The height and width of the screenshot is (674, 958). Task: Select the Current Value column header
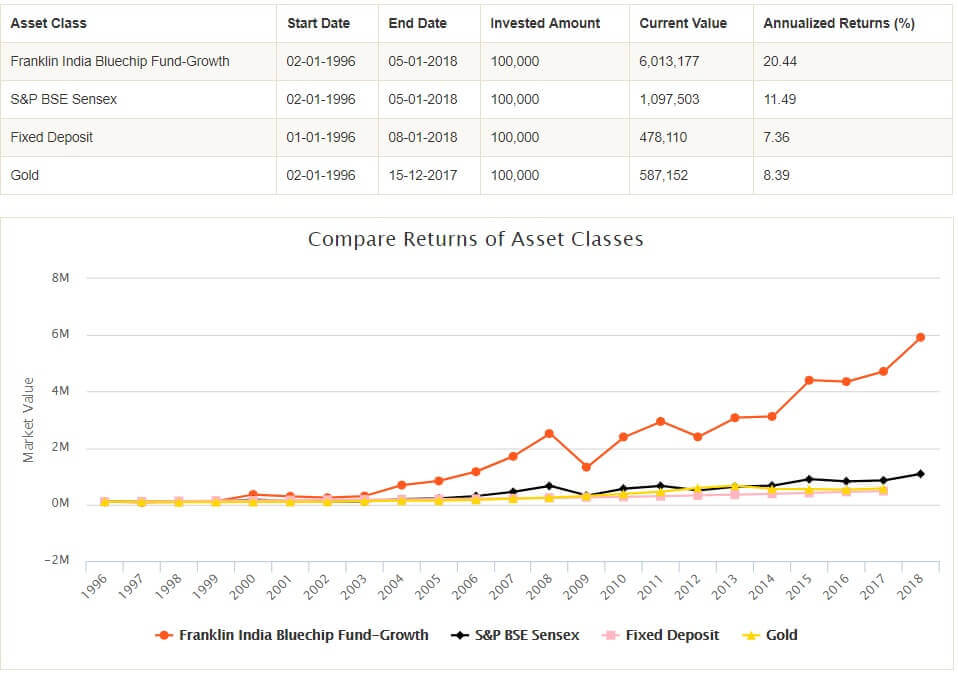click(683, 23)
